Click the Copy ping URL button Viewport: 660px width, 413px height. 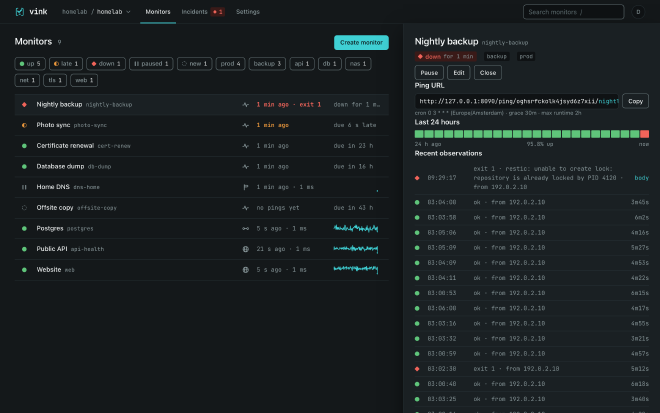click(x=635, y=101)
